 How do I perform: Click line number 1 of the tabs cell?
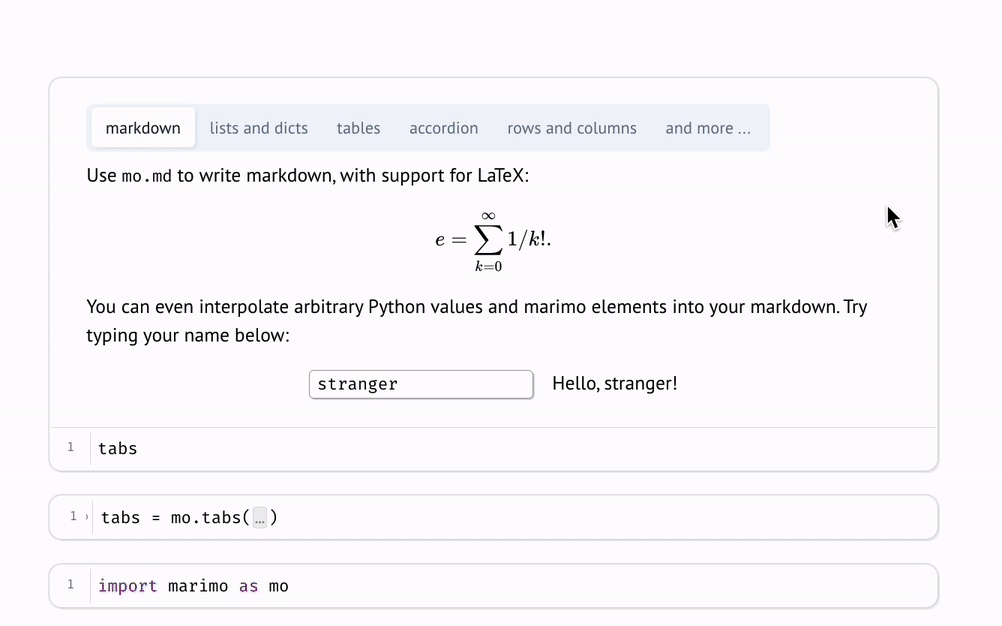click(x=70, y=447)
